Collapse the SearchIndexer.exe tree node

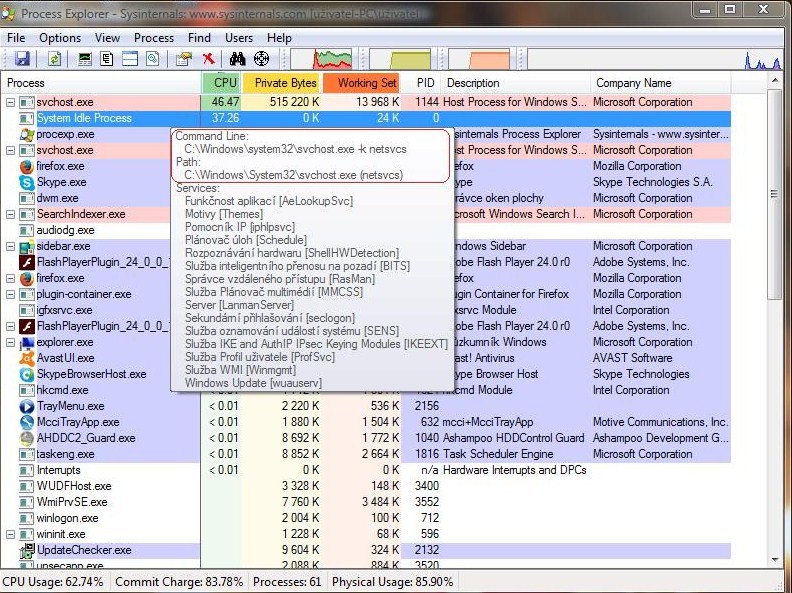point(11,214)
